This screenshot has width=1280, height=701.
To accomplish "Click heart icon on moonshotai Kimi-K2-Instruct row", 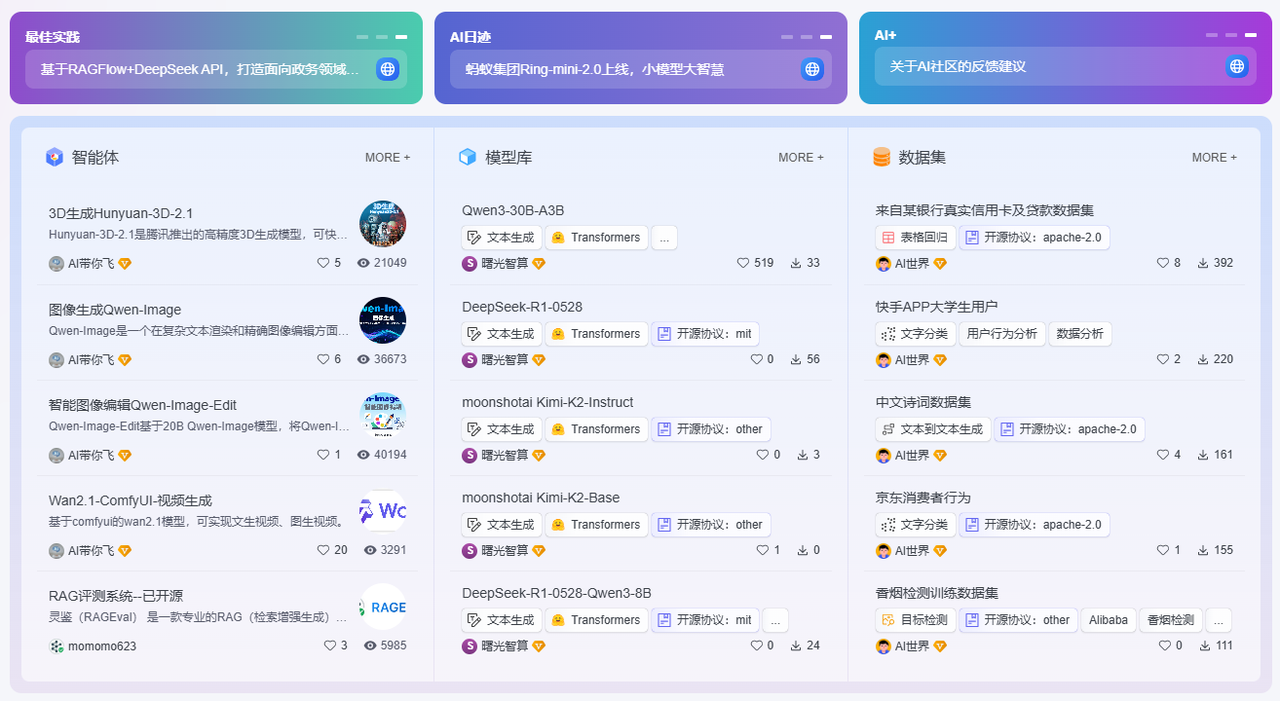I will click(763, 455).
